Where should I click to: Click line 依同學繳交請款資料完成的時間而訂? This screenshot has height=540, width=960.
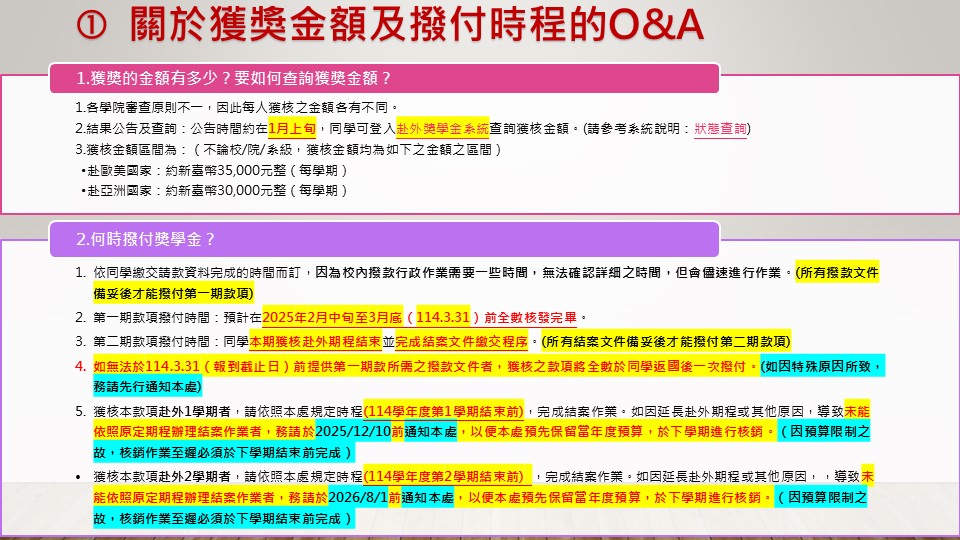tap(199, 272)
